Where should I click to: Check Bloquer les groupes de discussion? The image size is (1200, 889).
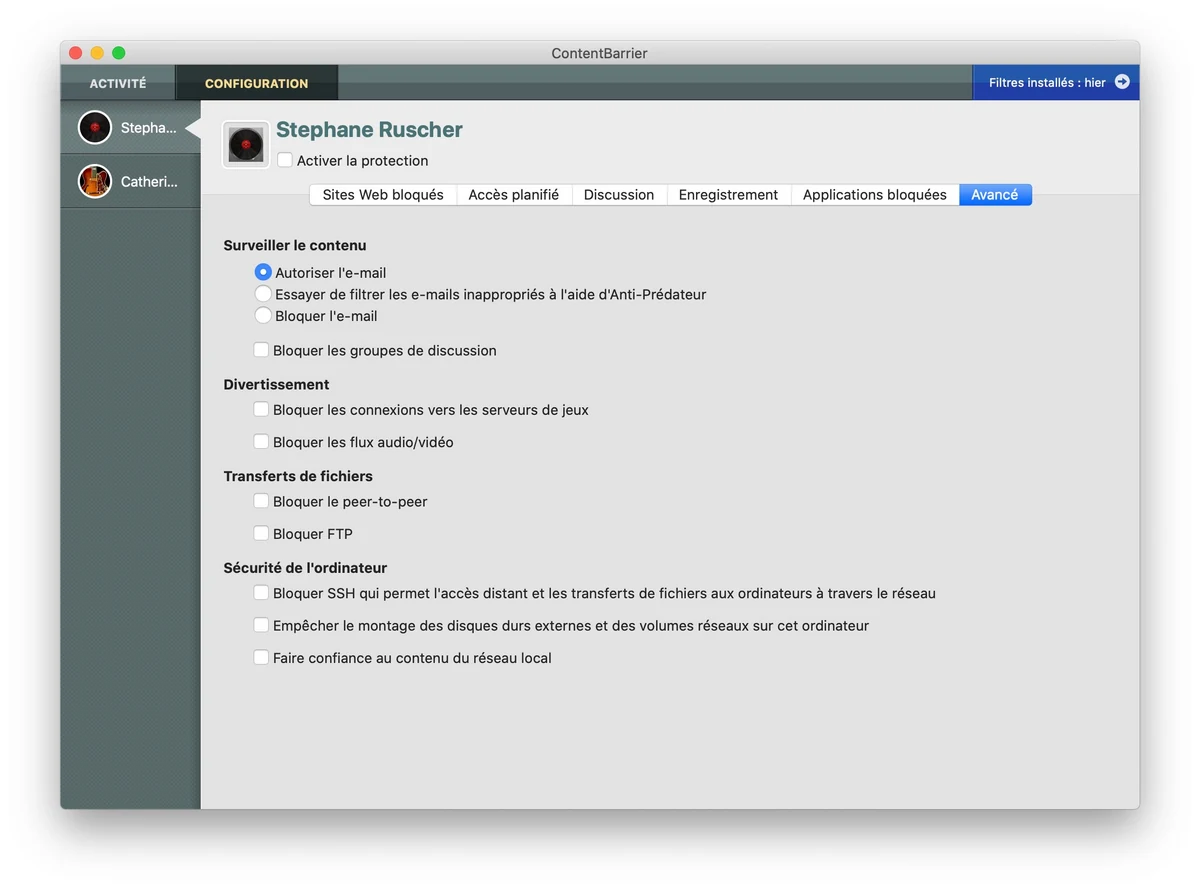(x=261, y=350)
